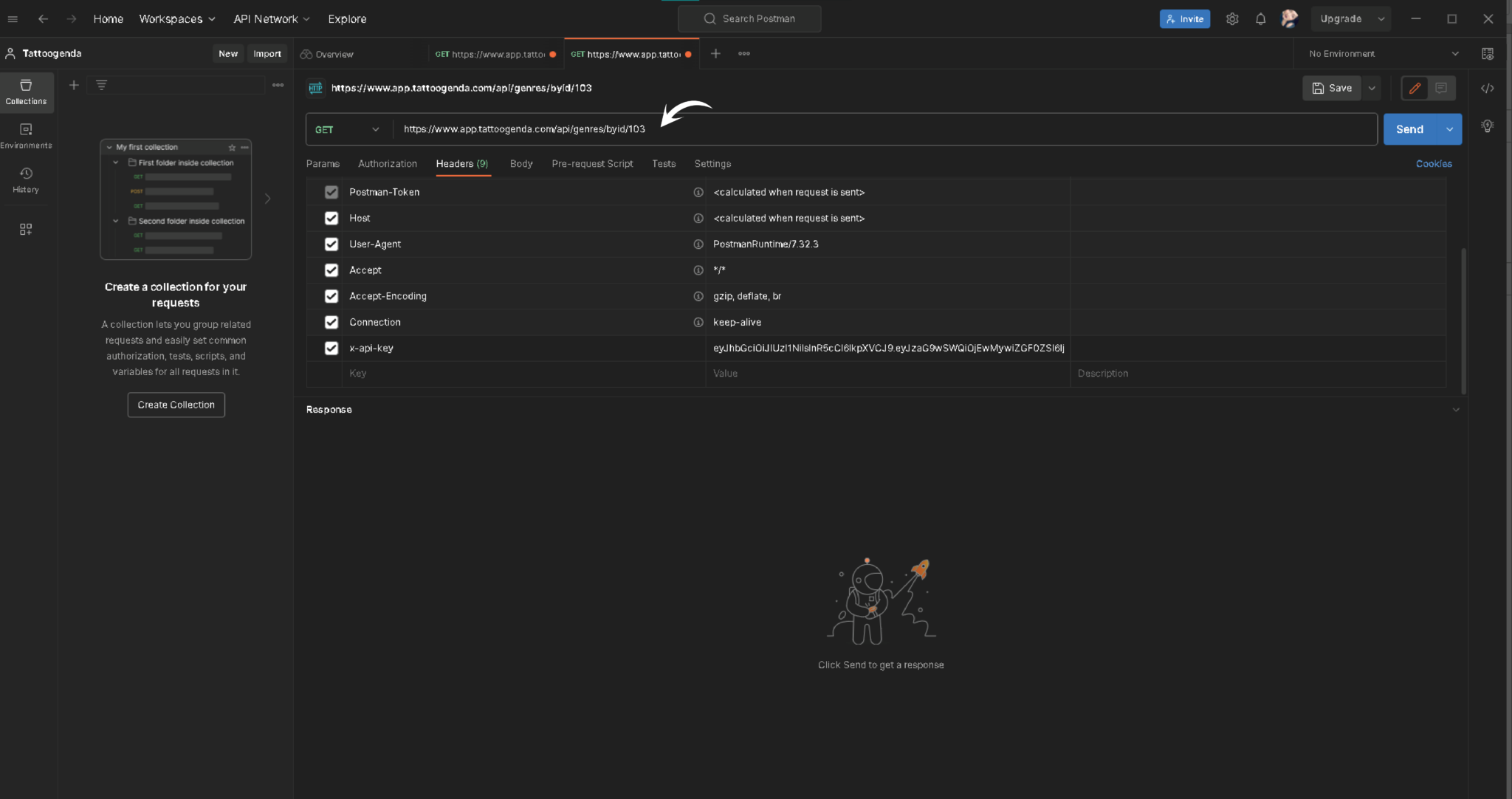This screenshot has width=1512, height=799.
Task: Open the code snippet icon
Action: click(x=1488, y=89)
